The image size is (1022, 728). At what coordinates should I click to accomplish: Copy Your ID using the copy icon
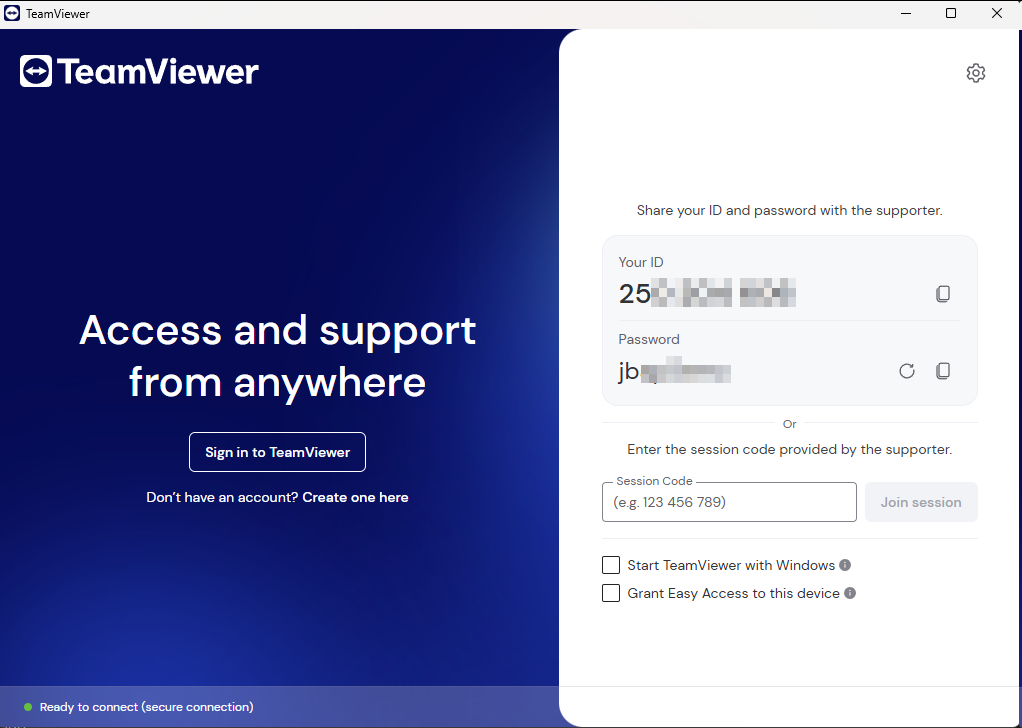coord(942,294)
